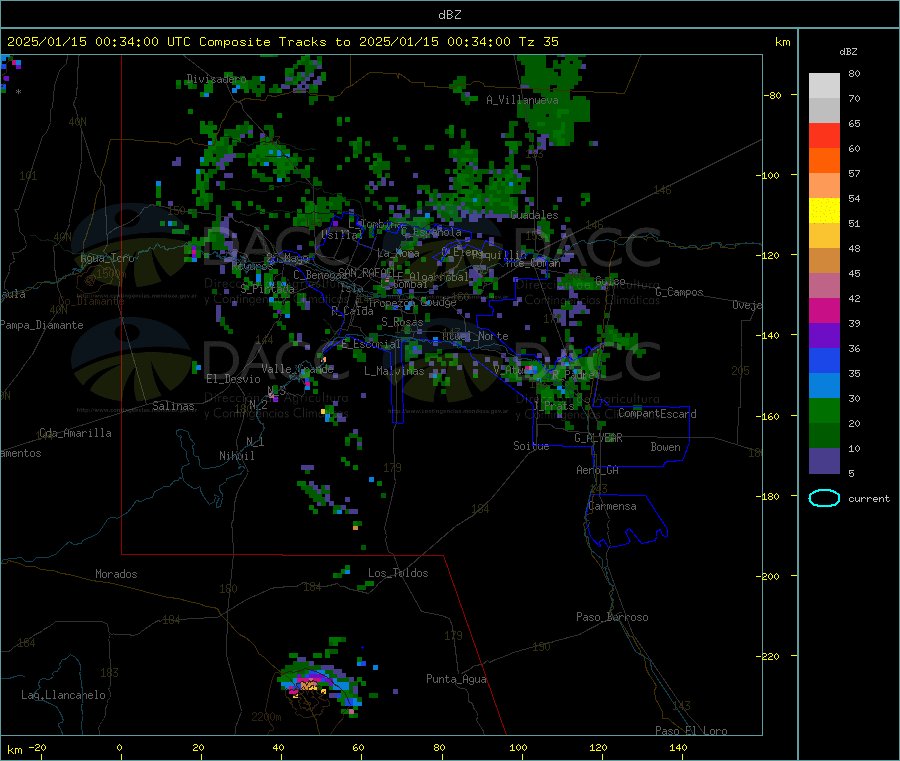
Task: Click the 'G_Campos' map label
Action: pyautogui.click(x=679, y=292)
